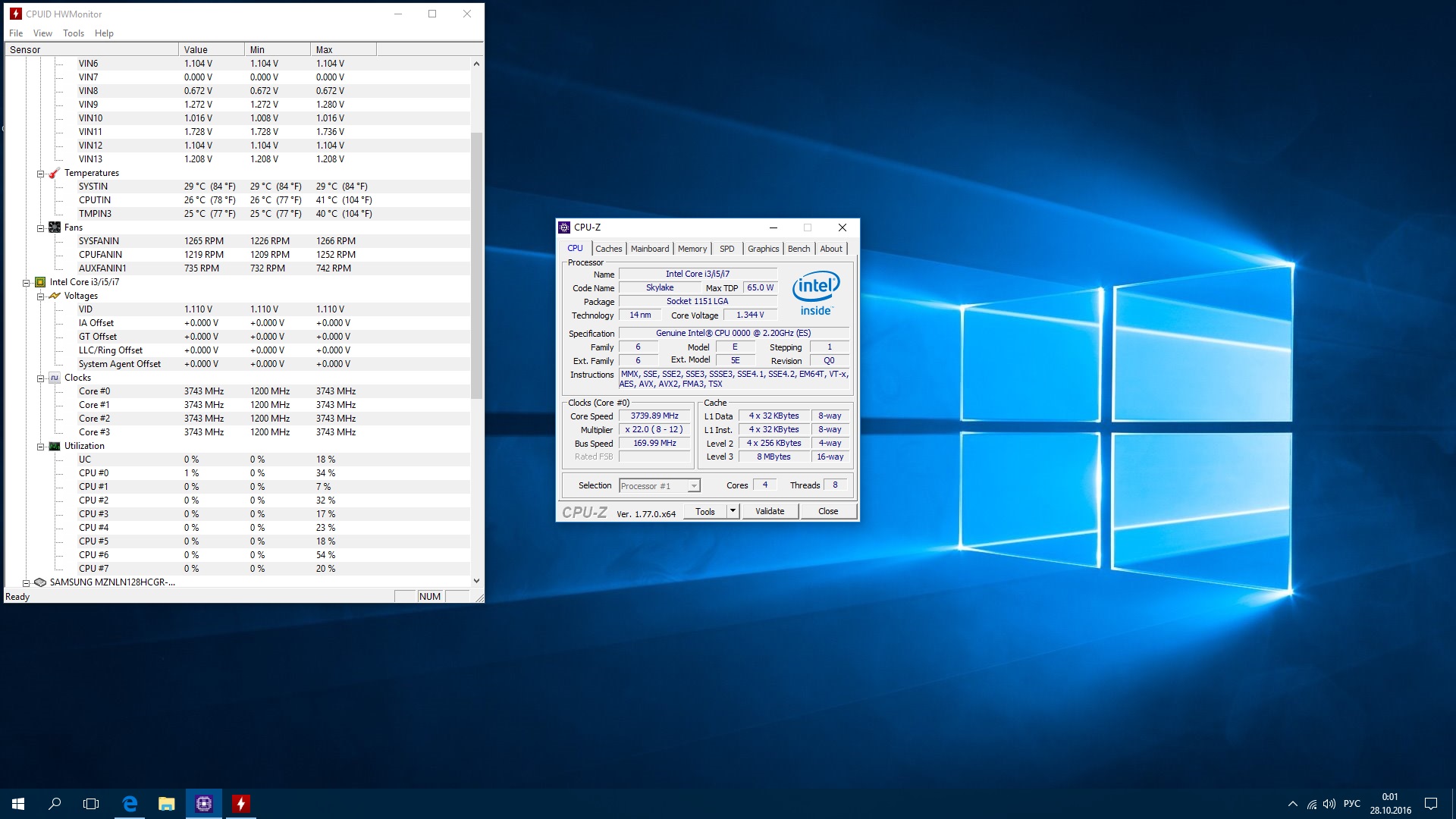The width and height of the screenshot is (1456, 819).
Task: Open HWMonitor from the taskbar
Action: 240,804
